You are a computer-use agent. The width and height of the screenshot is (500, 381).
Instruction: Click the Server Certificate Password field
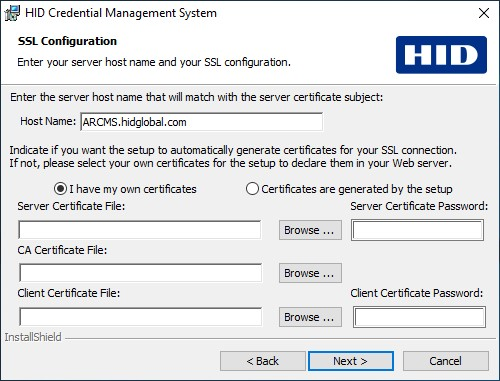click(x=417, y=230)
